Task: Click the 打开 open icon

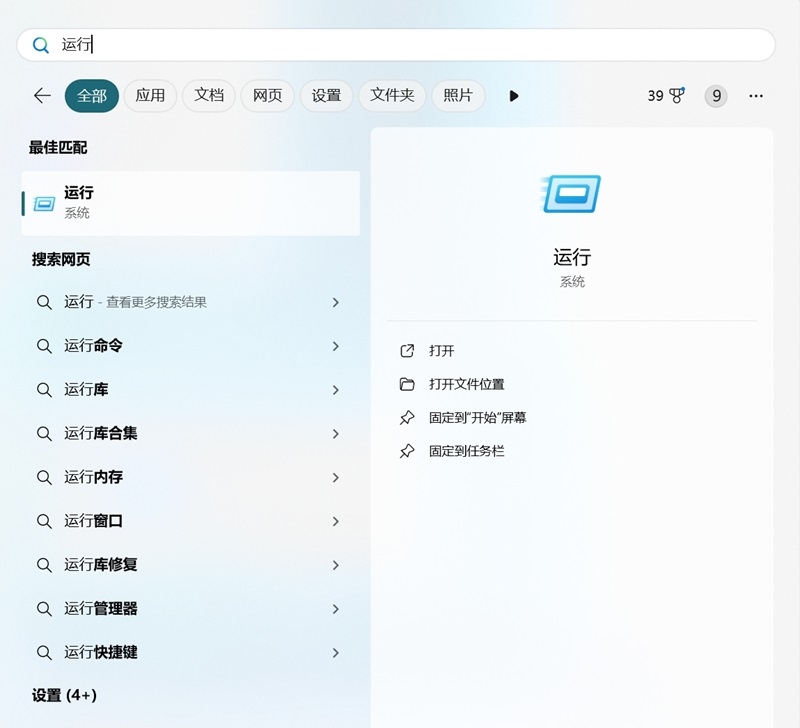Action: 407,351
